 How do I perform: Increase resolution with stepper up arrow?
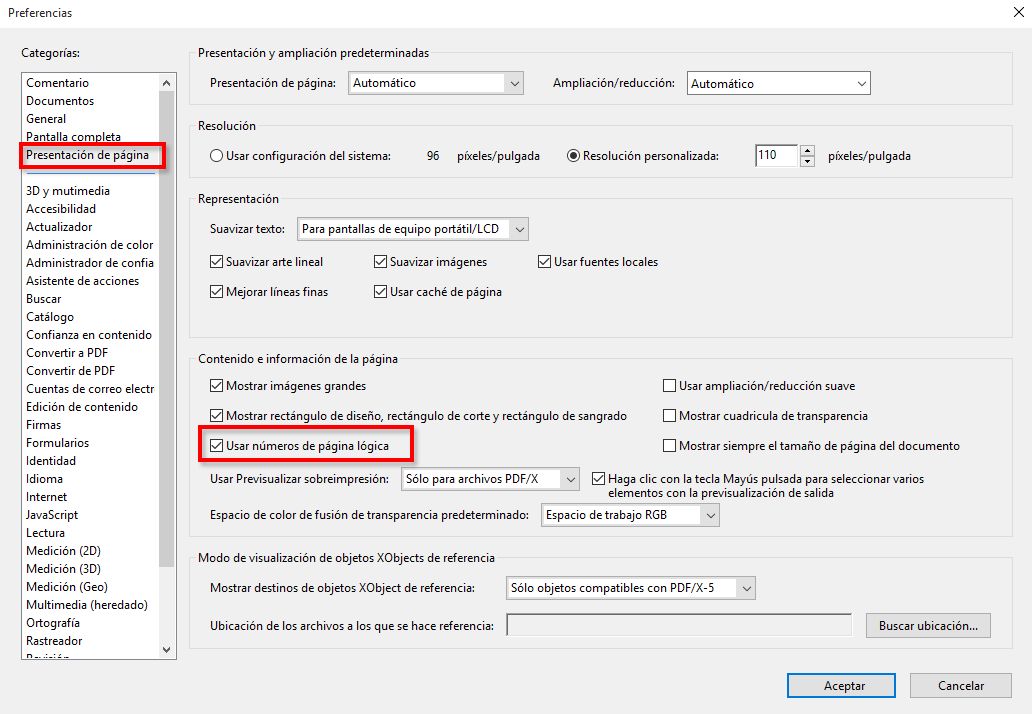808,151
